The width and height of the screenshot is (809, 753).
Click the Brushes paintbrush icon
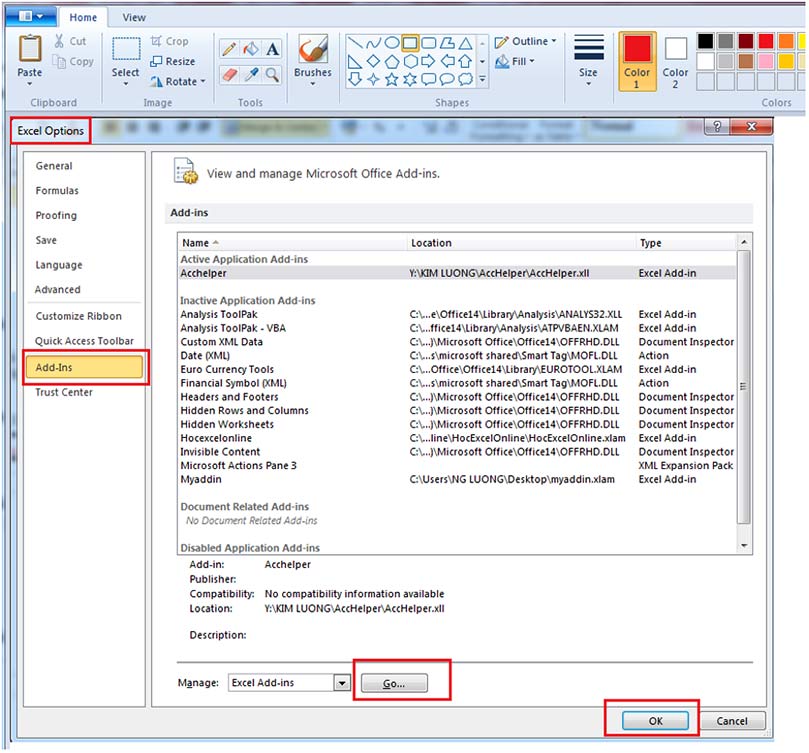coord(313,50)
